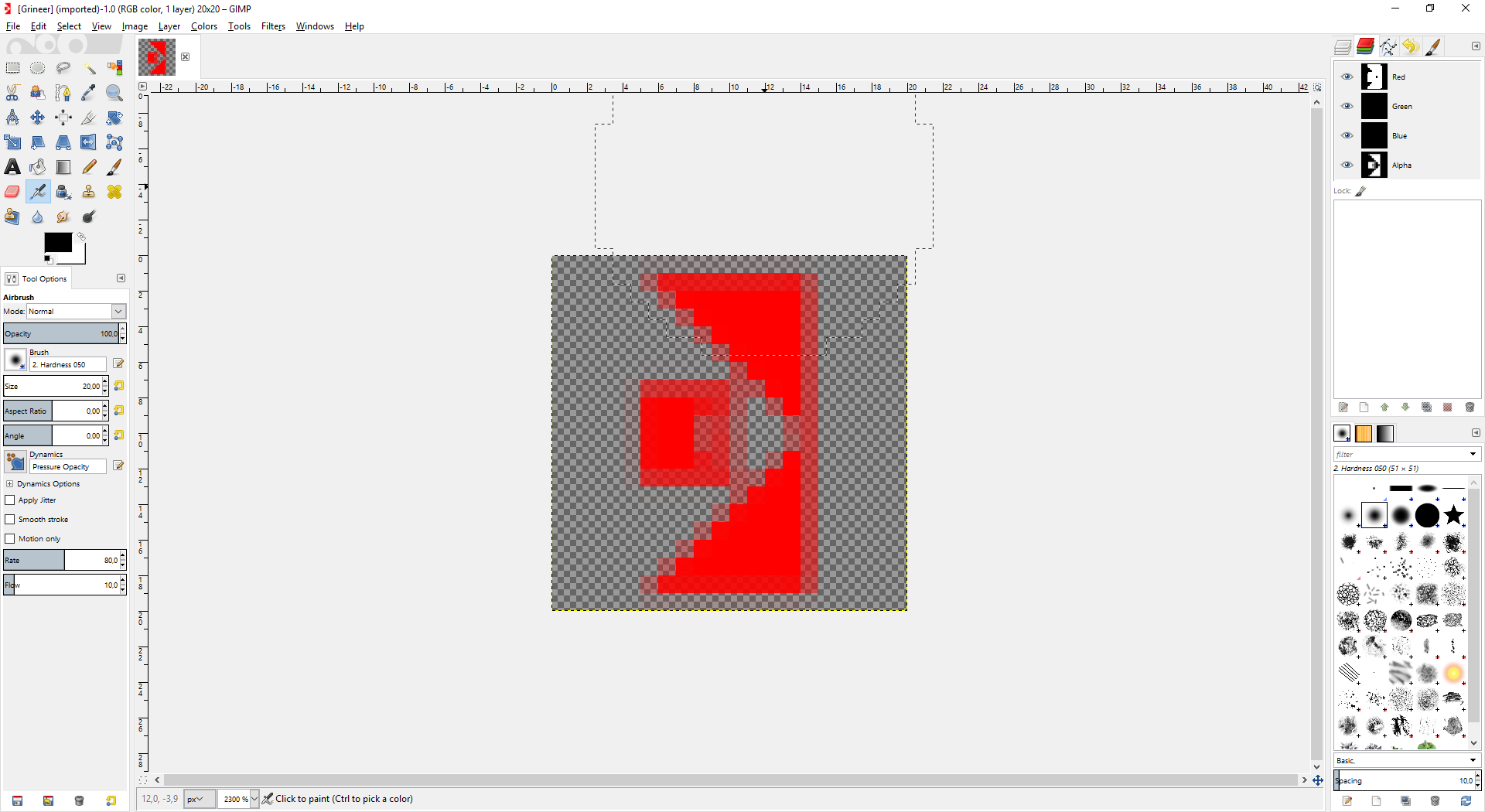
Task: Select the Blend gradient tool
Action: [x=63, y=167]
